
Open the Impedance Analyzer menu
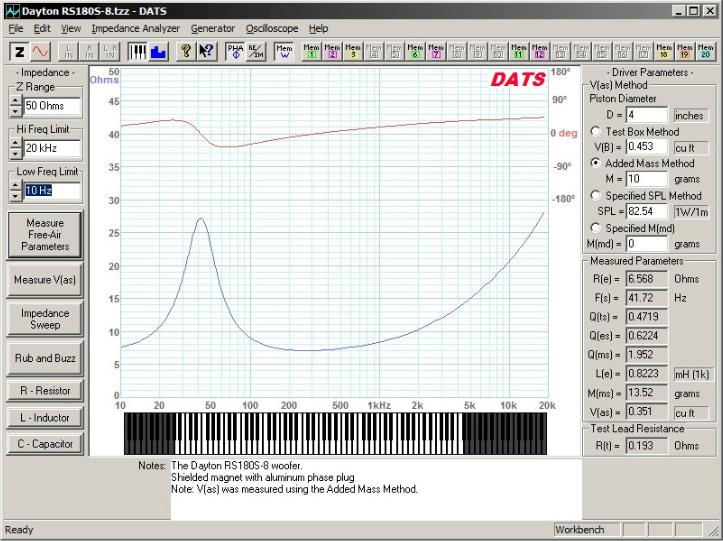point(135,29)
